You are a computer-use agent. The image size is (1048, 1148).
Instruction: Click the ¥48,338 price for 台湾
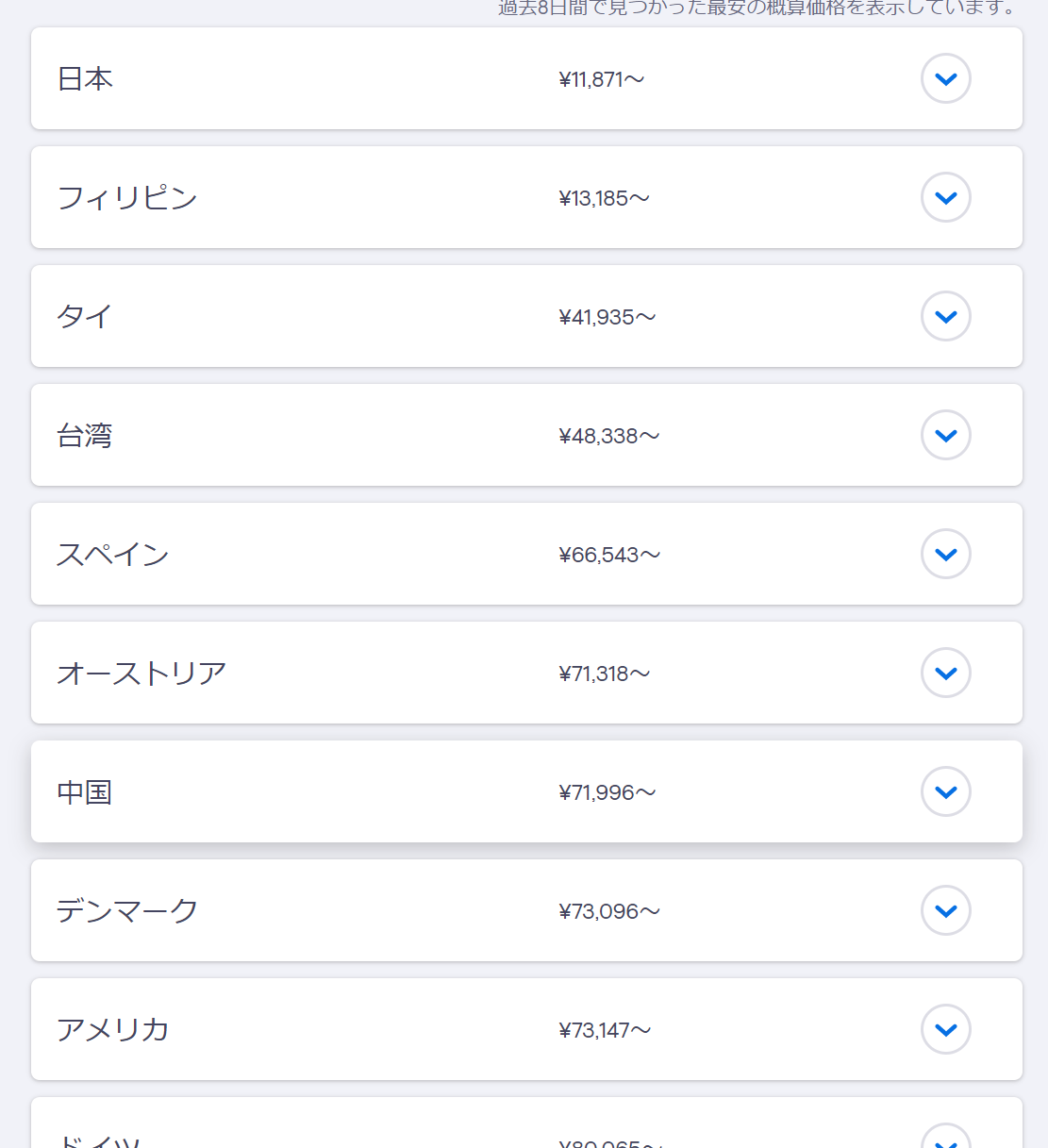click(x=608, y=436)
